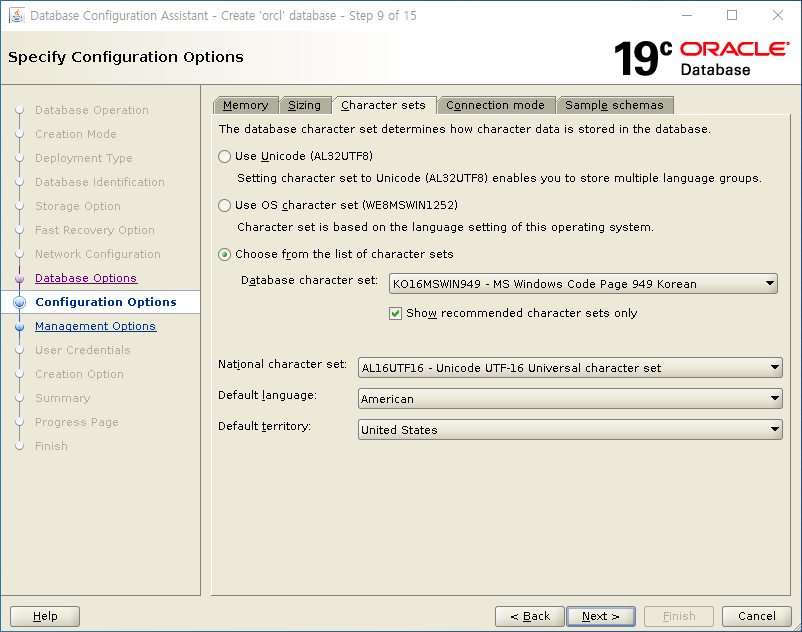This screenshot has height=632, width=802.
Task: Open the Character sets tab
Action: click(384, 105)
